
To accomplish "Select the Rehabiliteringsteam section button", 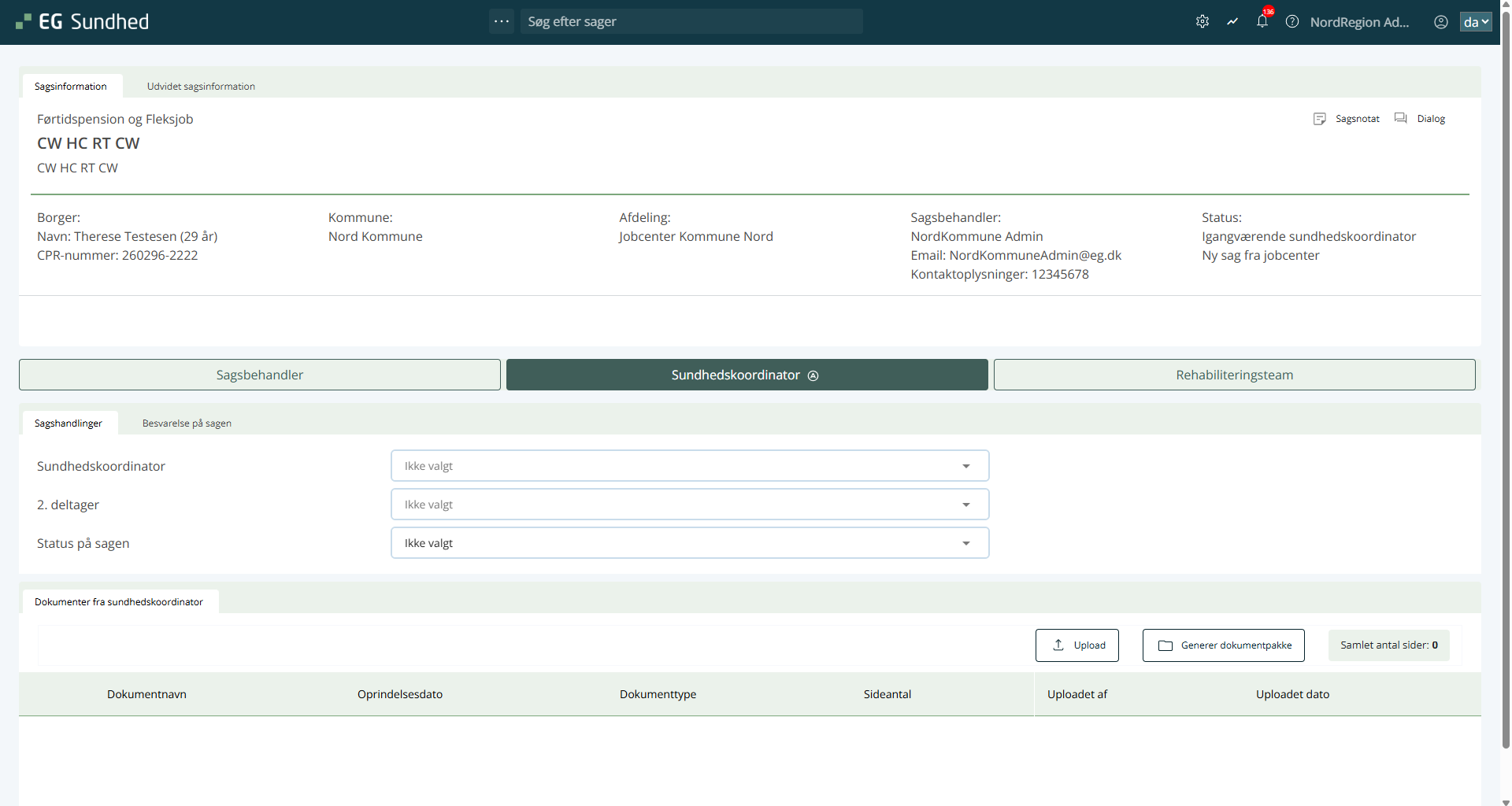I will [1234, 375].
